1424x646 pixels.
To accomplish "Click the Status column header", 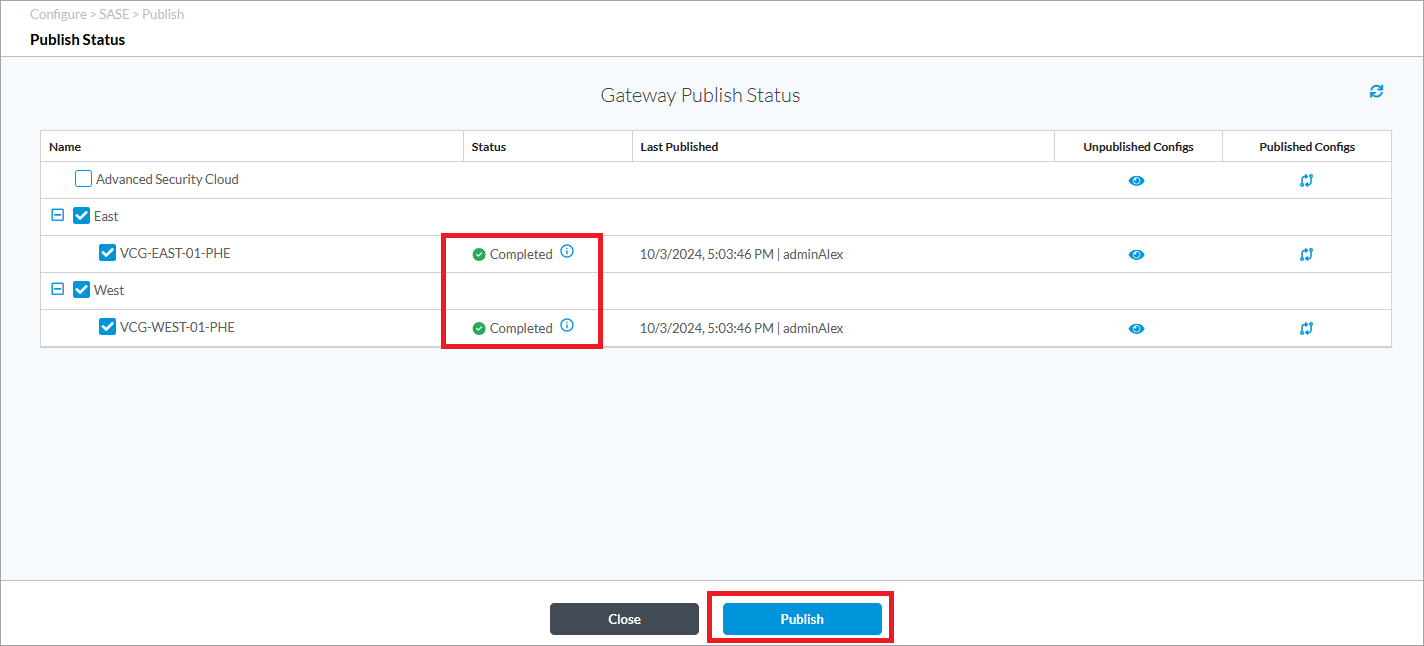I will click(x=489, y=147).
